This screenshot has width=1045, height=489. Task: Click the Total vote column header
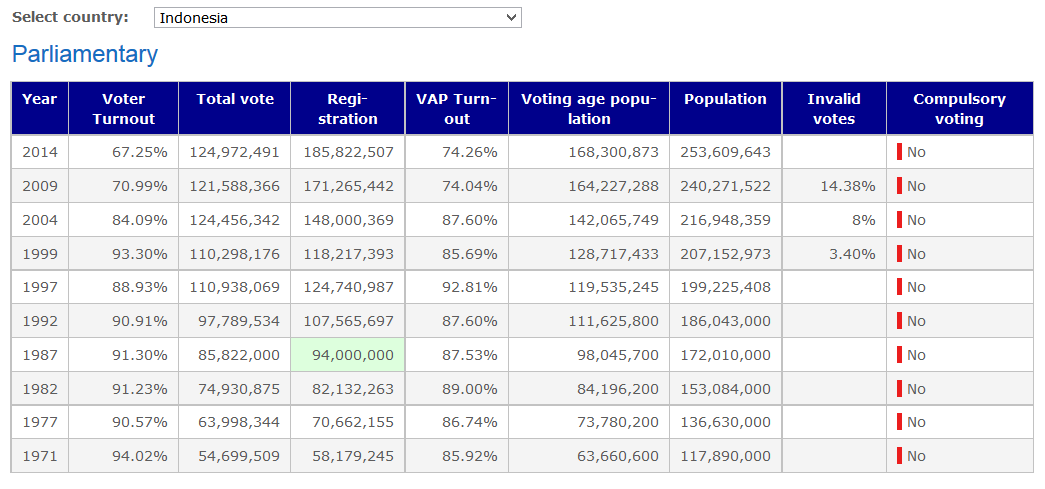click(235, 99)
